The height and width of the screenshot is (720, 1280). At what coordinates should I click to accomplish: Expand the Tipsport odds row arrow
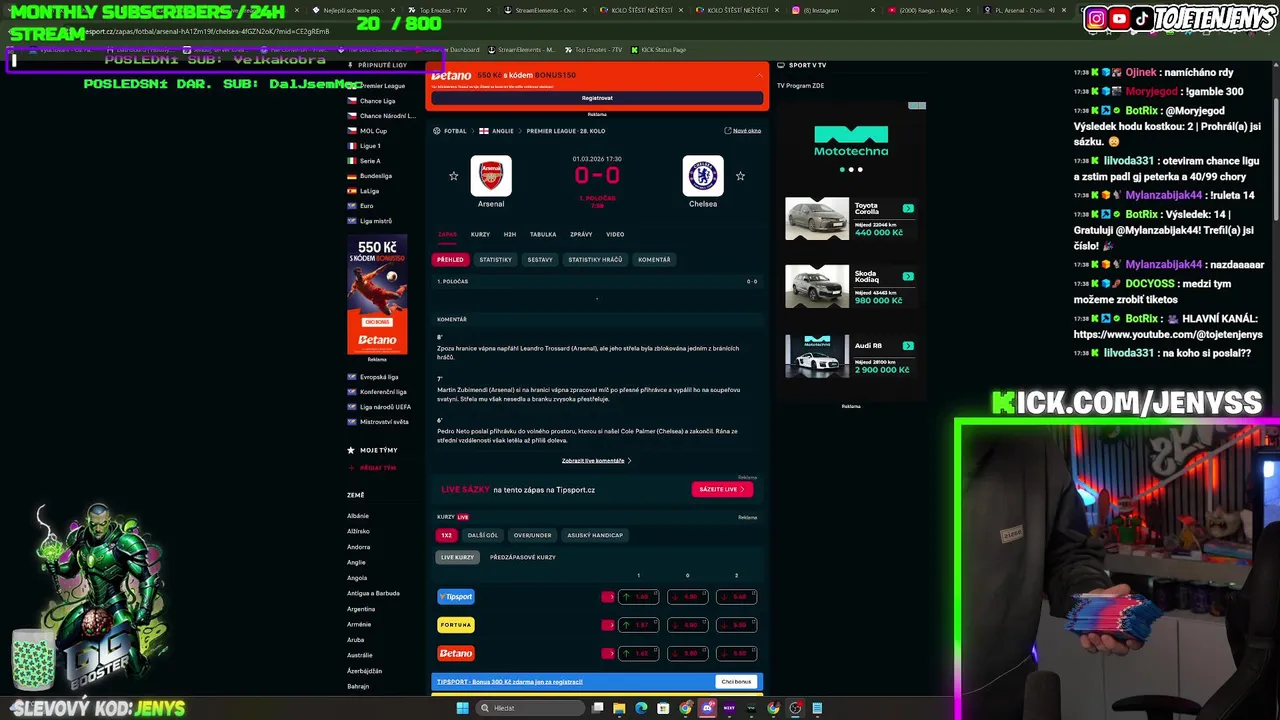[608, 597]
